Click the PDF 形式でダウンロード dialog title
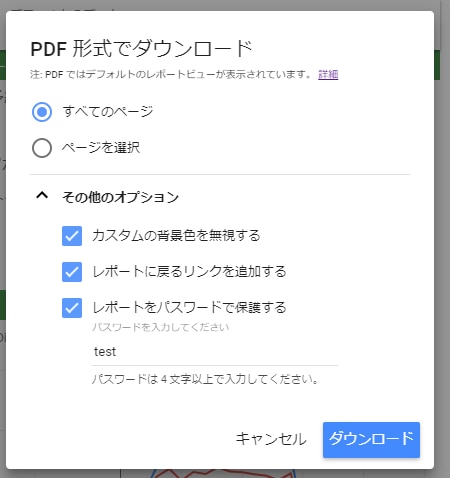The image size is (450, 478). click(x=142, y=49)
